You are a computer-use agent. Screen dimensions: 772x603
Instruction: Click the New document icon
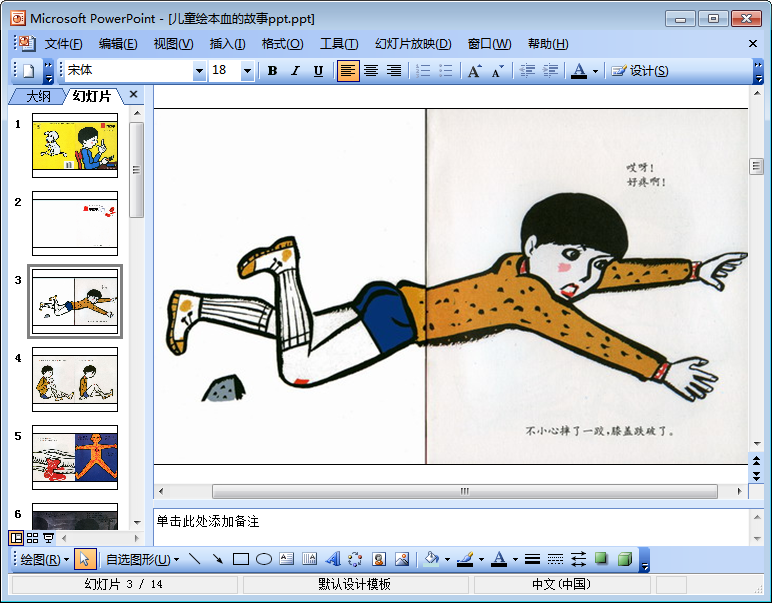pos(29,71)
